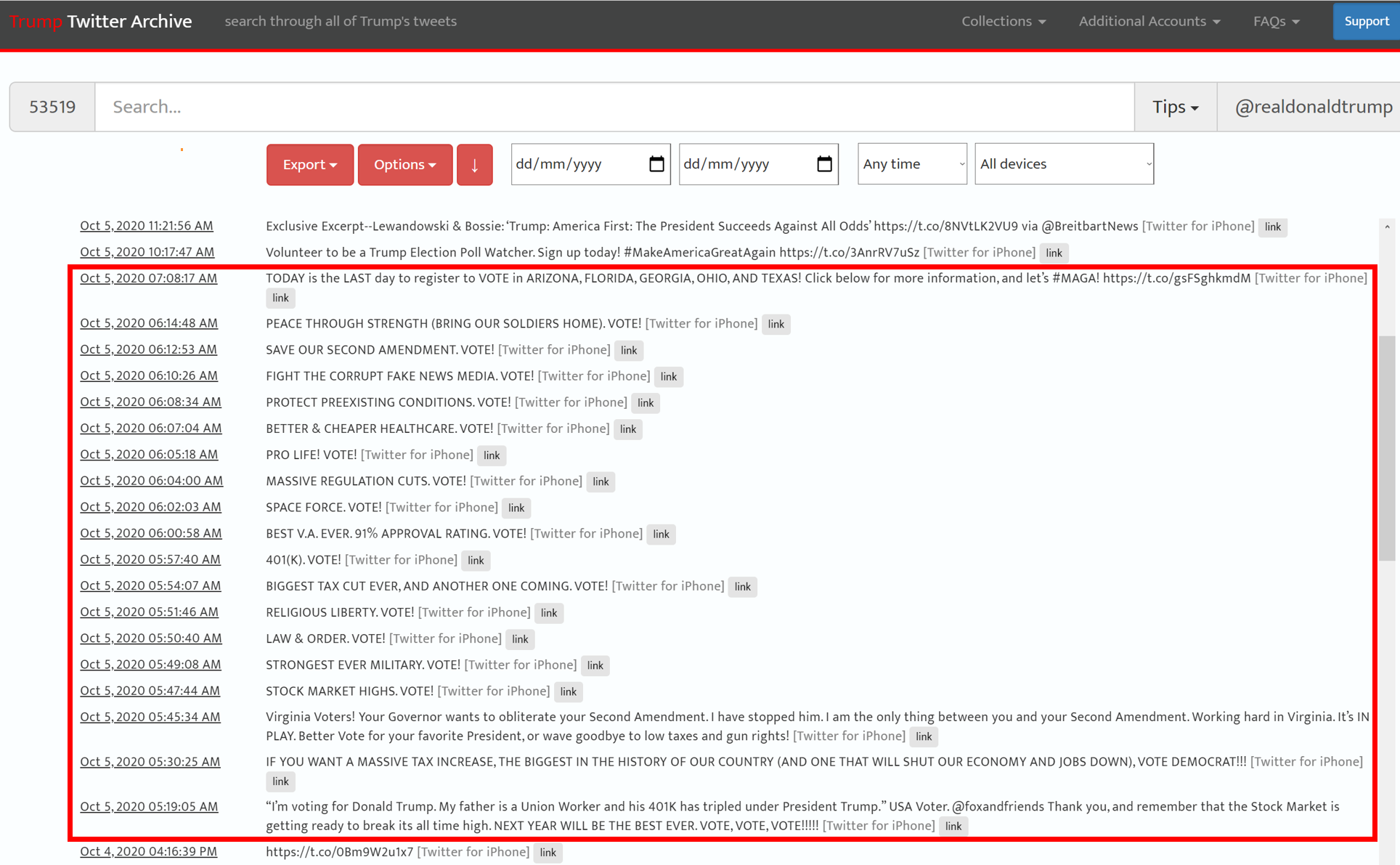This screenshot has width=1400, height=865.
Task: Click link button for LAW & ORDER tweet
Action: tap(520, 638)
